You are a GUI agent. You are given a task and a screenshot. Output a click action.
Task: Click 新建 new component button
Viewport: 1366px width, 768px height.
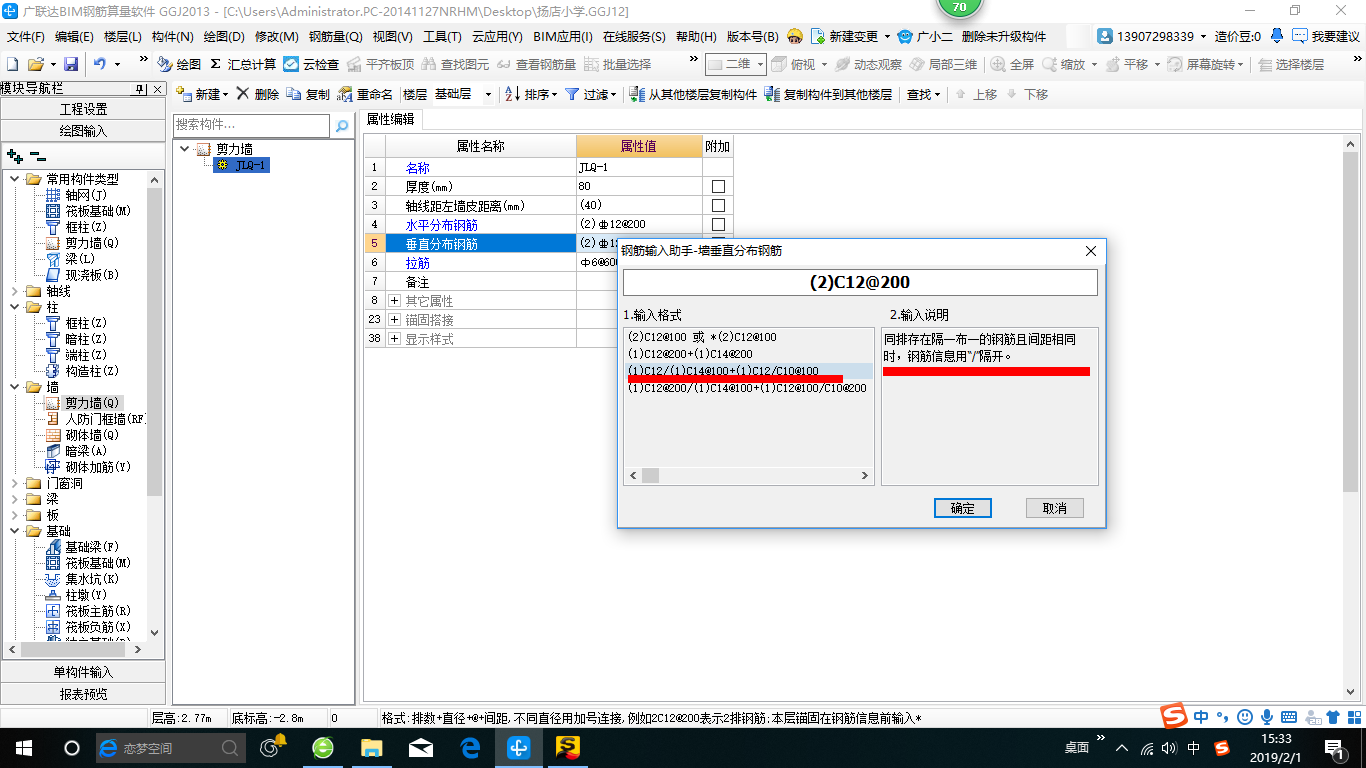pos(202,94)
